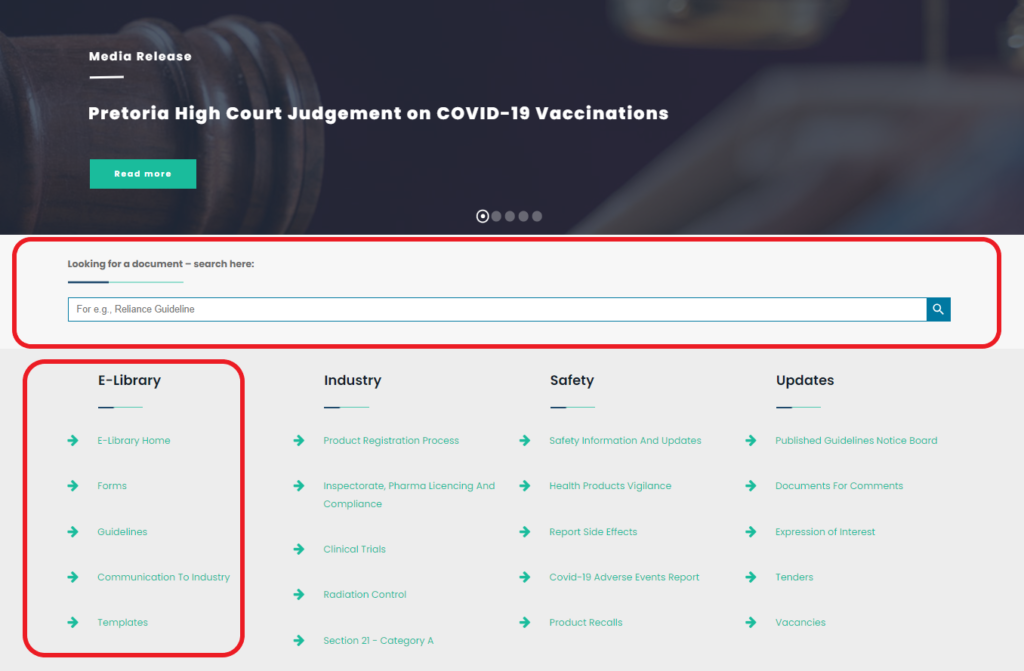Click the arrow icon next to Clinical Trials
The width and height of the screenshot is (1024, 671).
pos(299,549)
